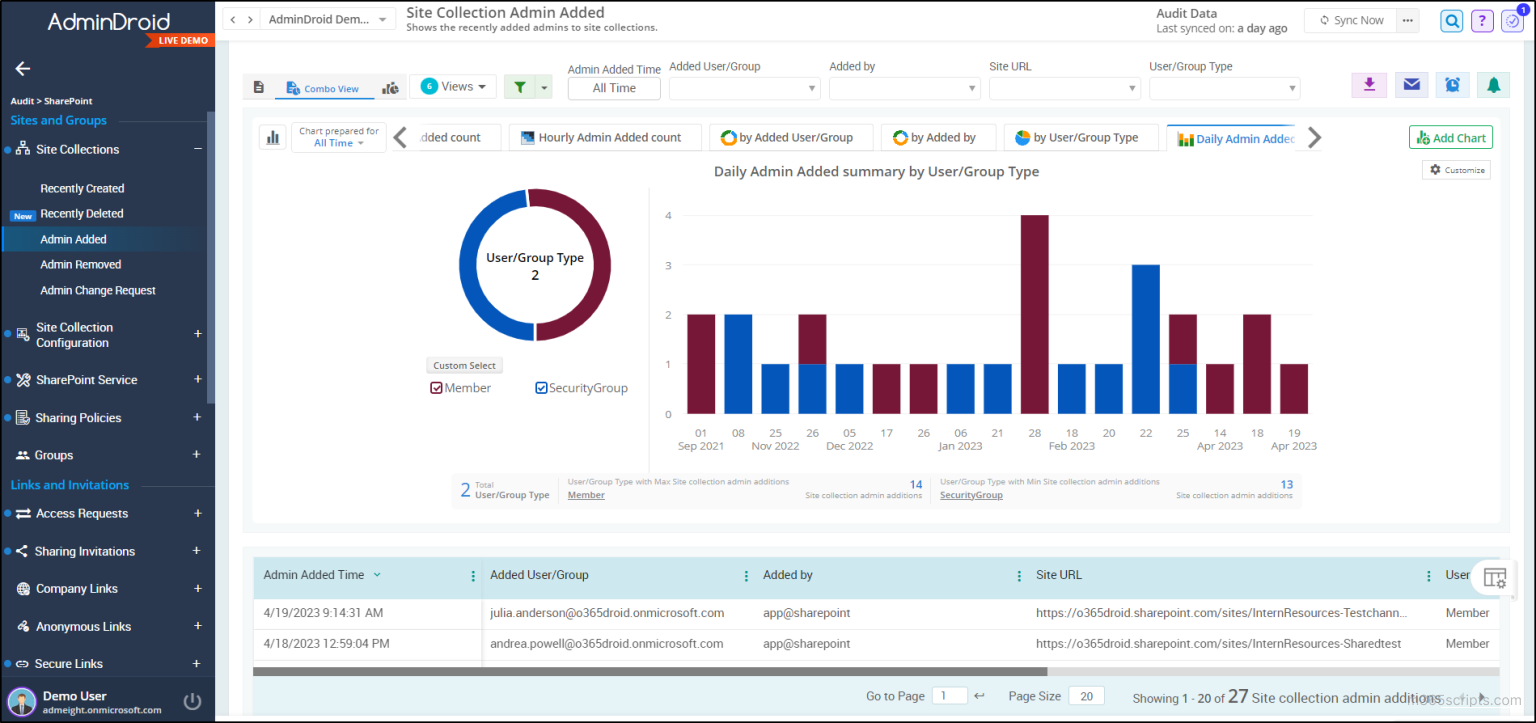Click the alert bell icon
Screen dimensions: 1536x723
click(x=1493, y=85)
